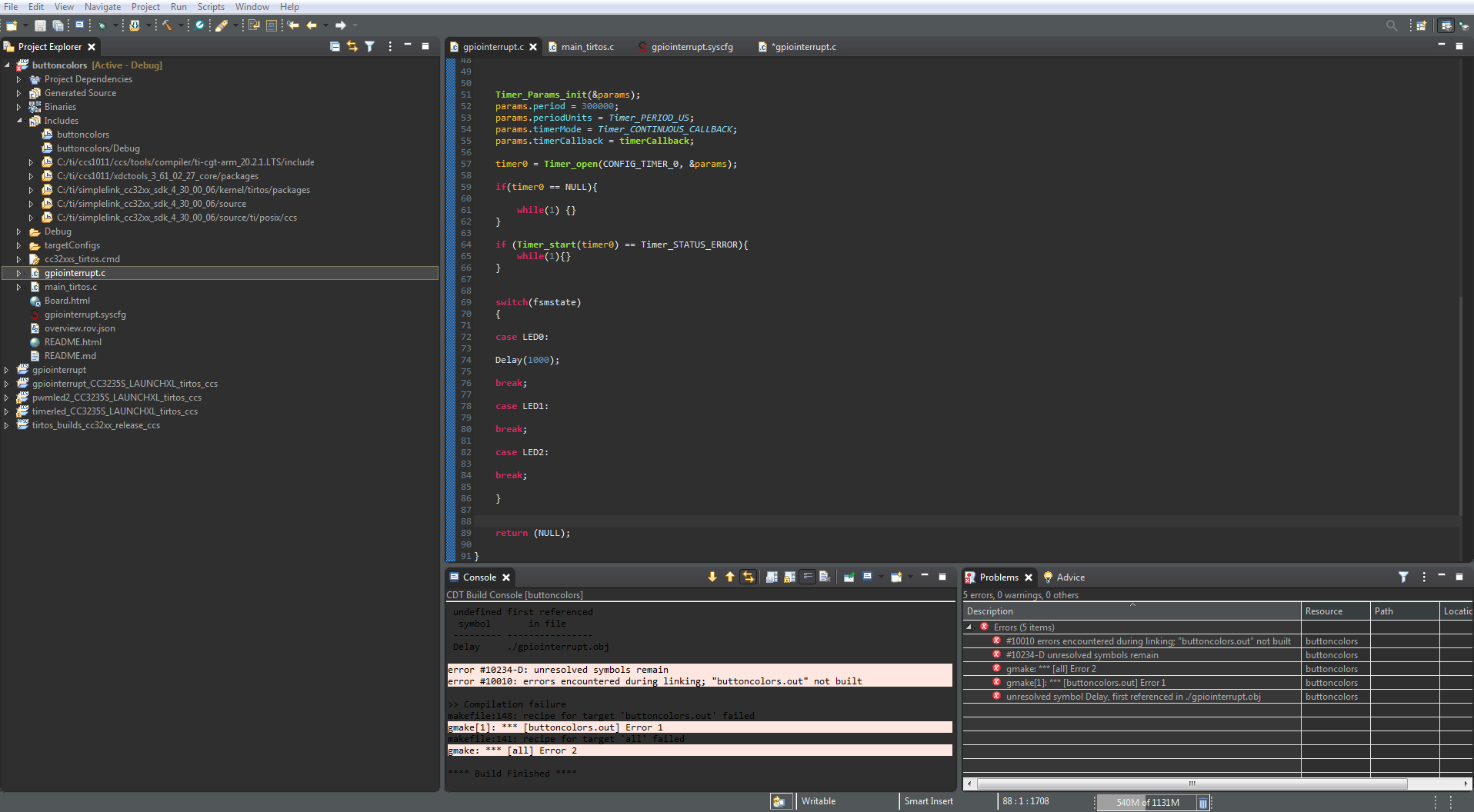Open the Scripts menu
The image size is (1474, 812).
point(211,7)
